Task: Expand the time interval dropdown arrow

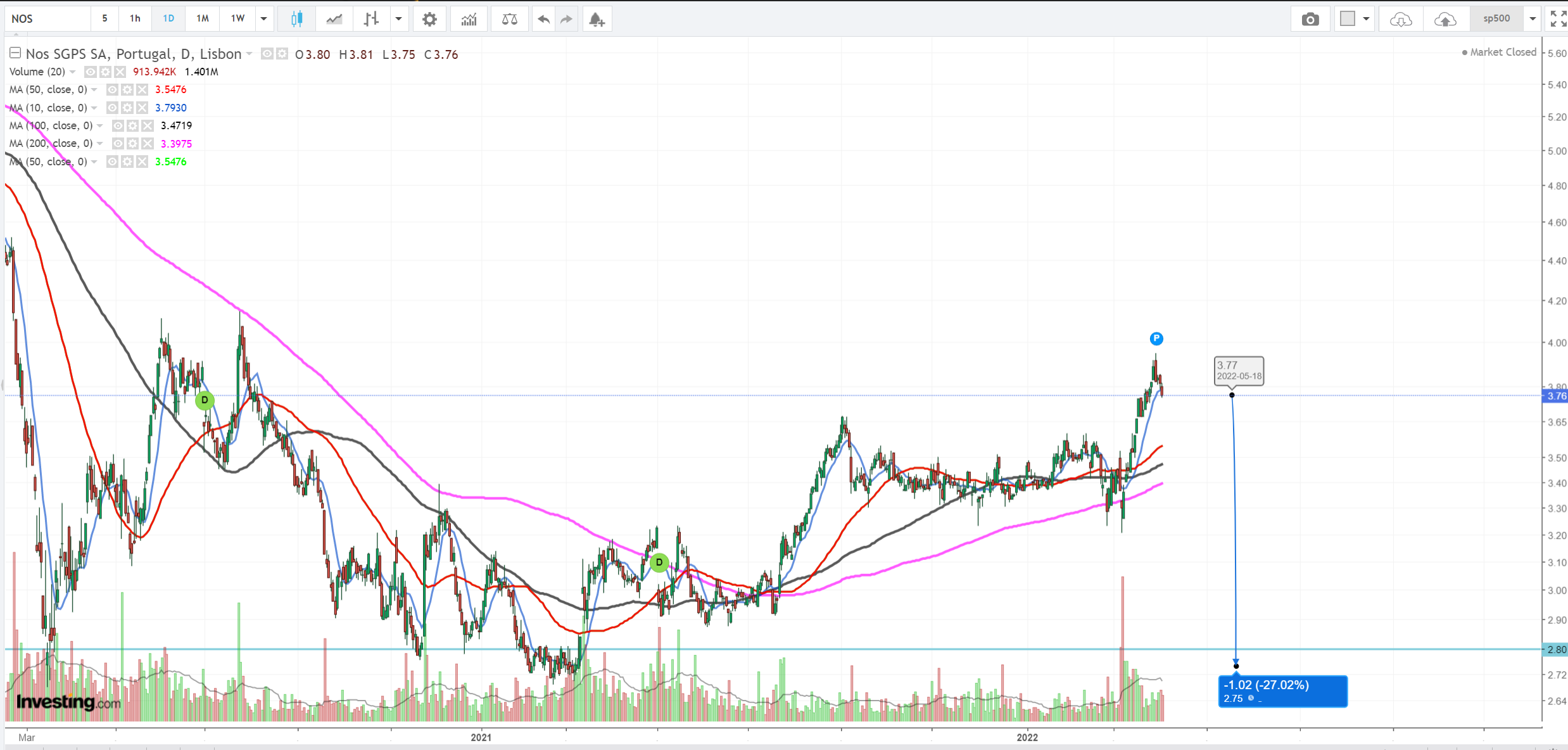Action: (264, 19)
